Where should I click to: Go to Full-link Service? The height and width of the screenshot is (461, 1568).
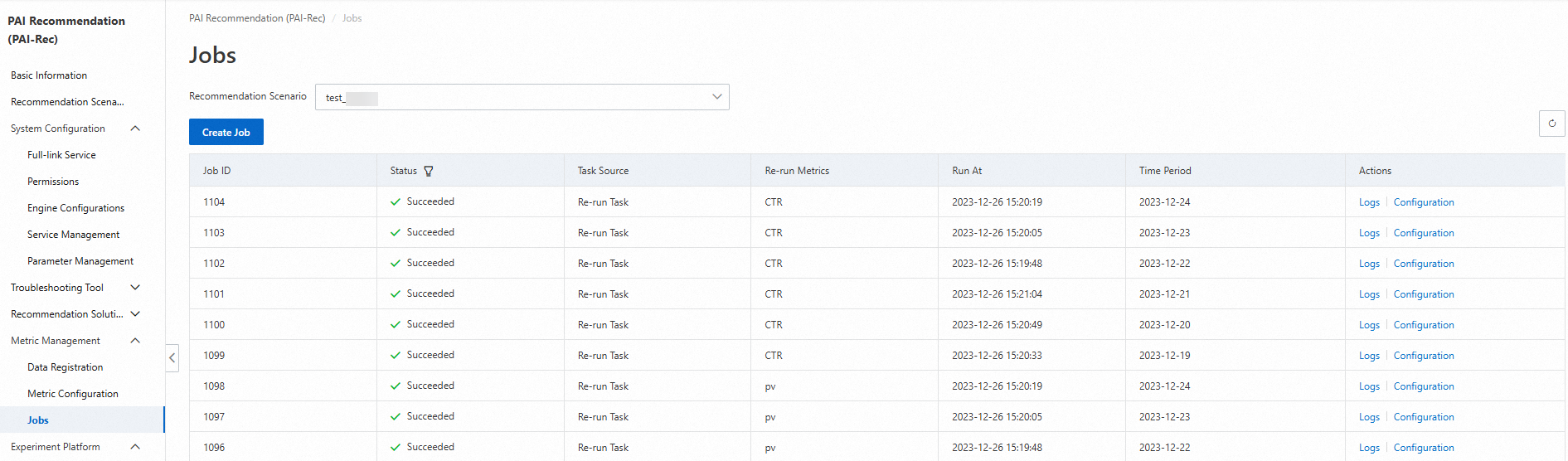tap(61, 155)
